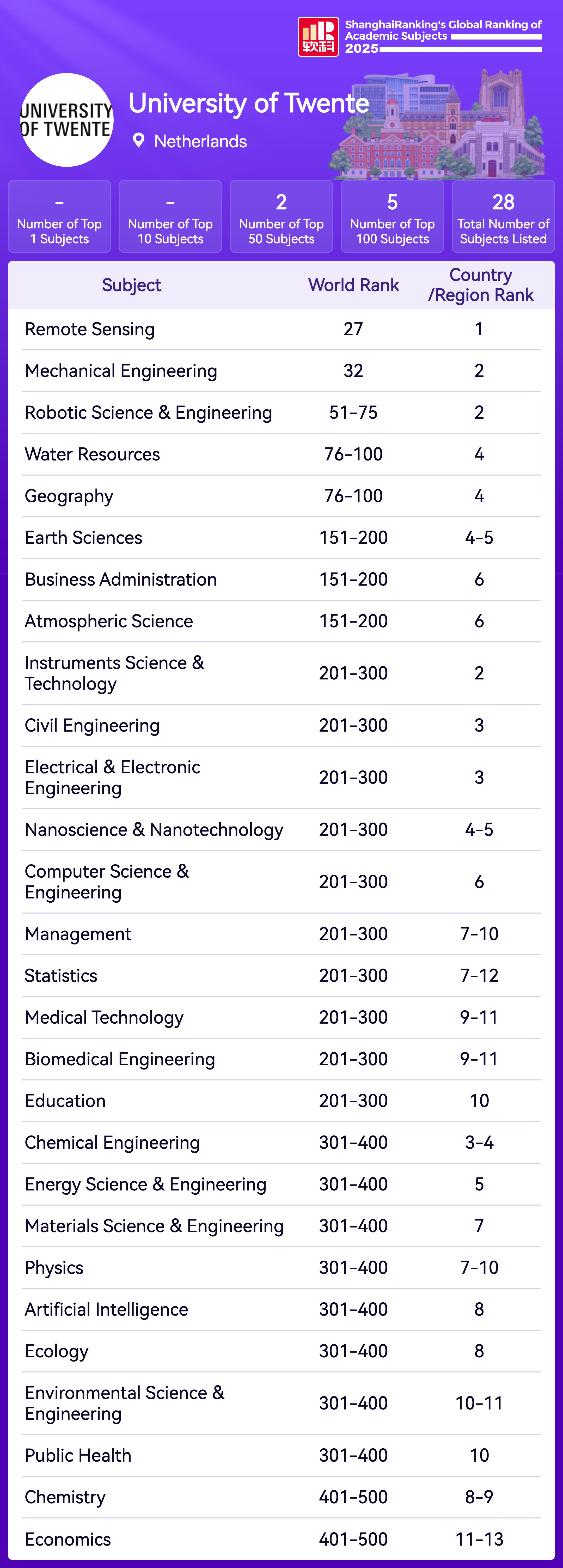
Task: Select the Number of Top 100 Subjects card
Action: pyautogui.click(x=393, y=216)
